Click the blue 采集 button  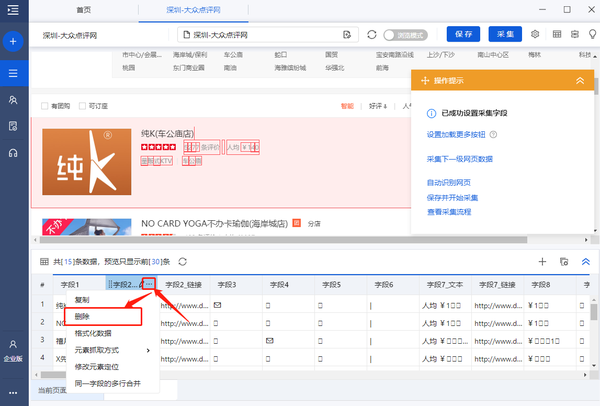click(505, 34)
